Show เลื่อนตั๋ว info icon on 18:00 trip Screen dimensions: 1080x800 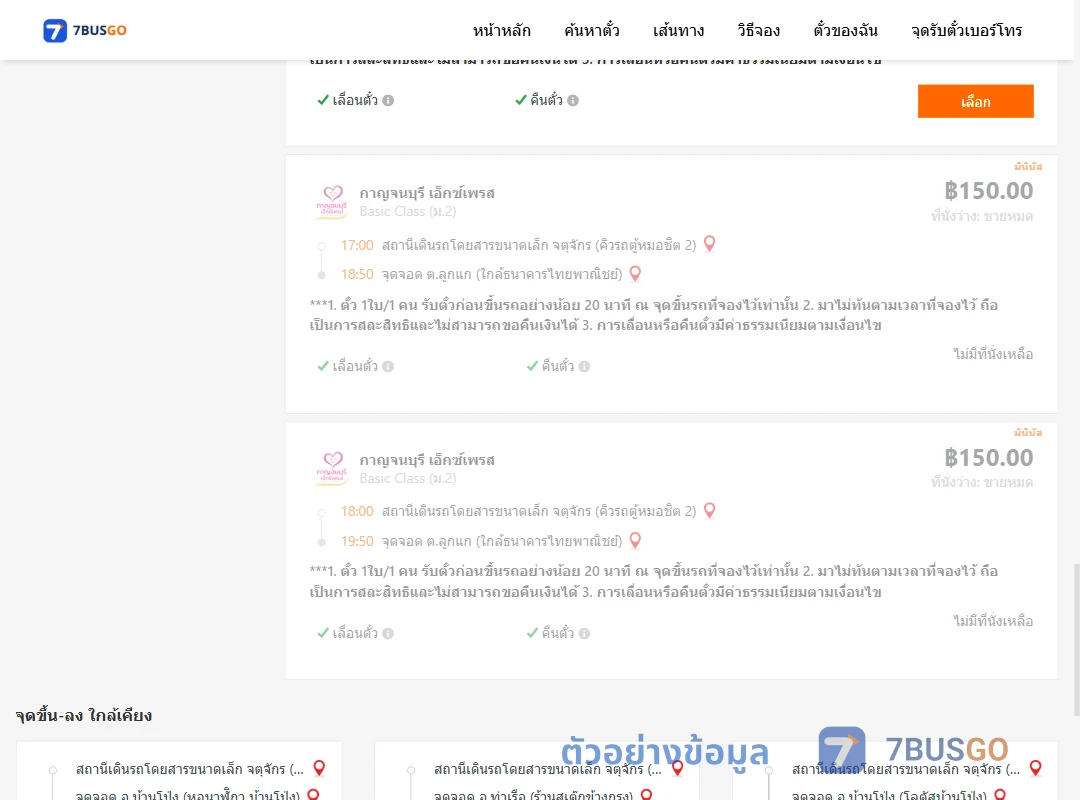(x=388, y=633)
